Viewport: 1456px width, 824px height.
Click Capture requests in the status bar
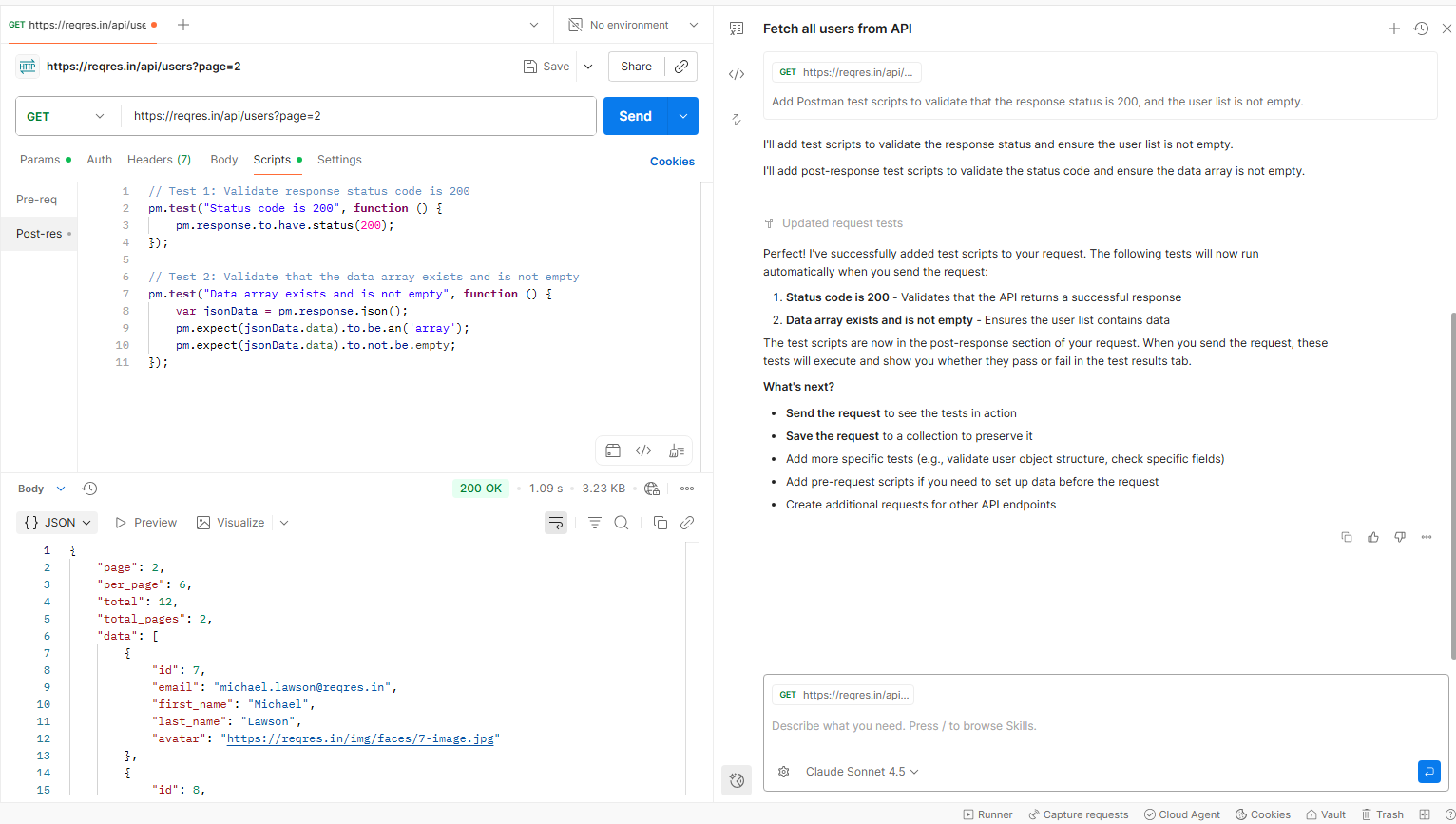coord(1079,814)
